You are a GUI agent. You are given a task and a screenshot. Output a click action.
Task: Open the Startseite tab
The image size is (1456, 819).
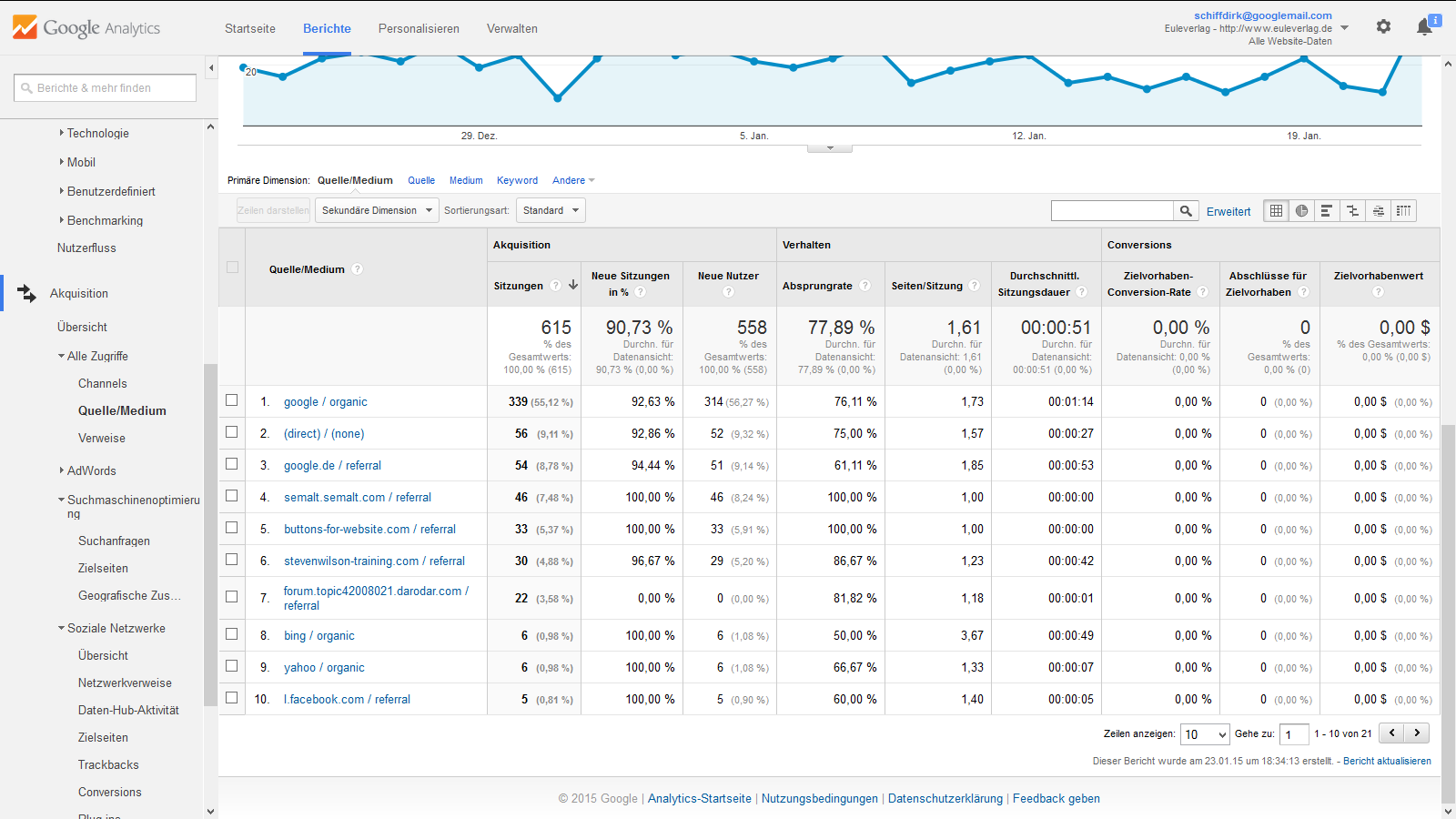pyautogui.click(x=250, y=28)
